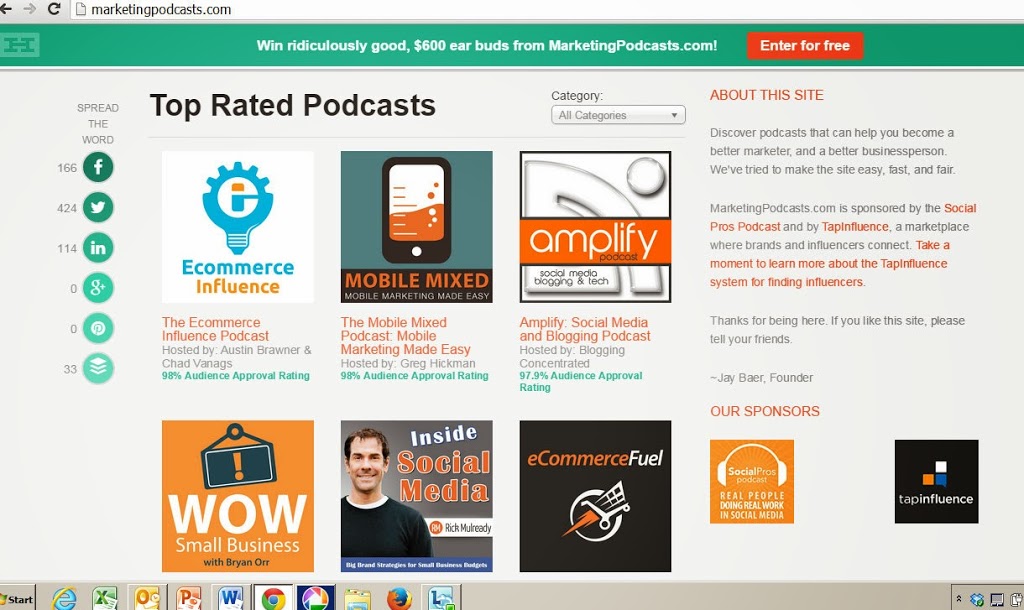Open The Mobile Mixed Podcast title link

click(406, 336)
